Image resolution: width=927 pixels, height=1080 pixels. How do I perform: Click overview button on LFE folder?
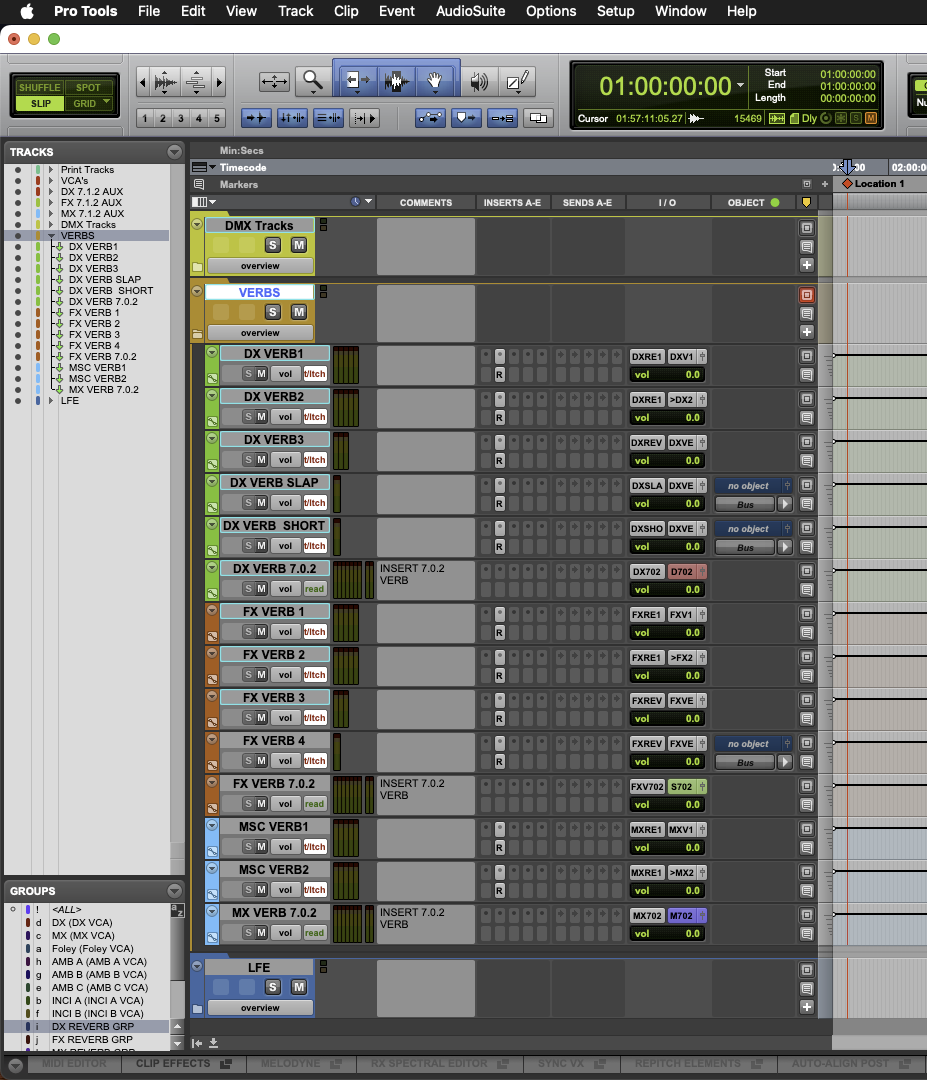click(x=260, y=1008)
